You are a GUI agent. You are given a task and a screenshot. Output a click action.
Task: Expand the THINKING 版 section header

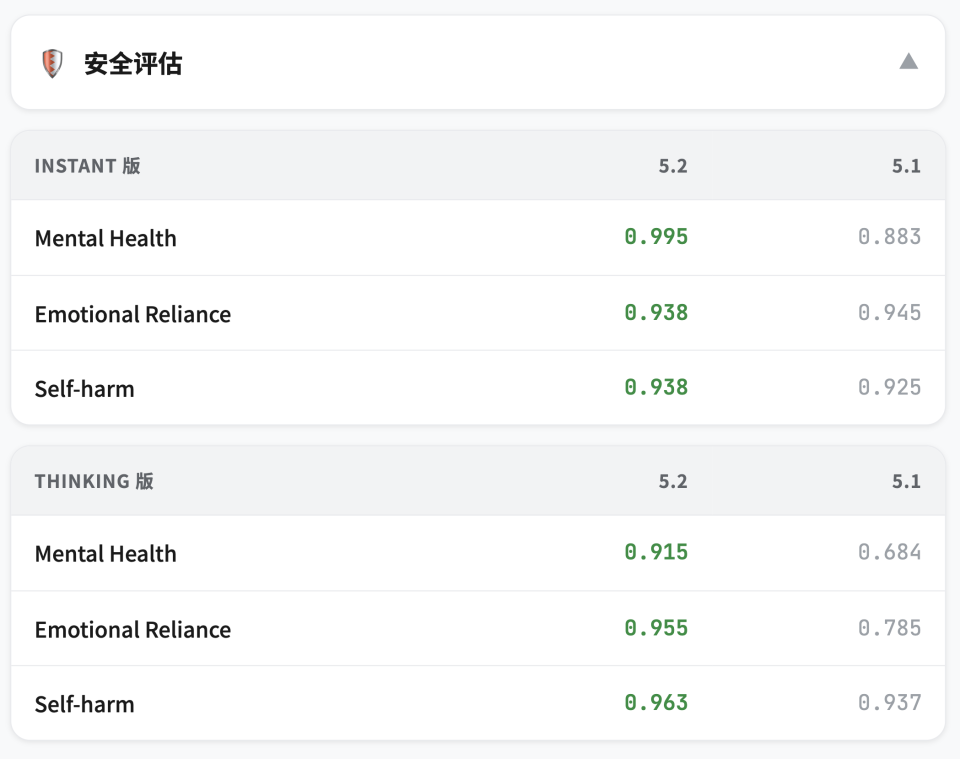coord(92,481)
